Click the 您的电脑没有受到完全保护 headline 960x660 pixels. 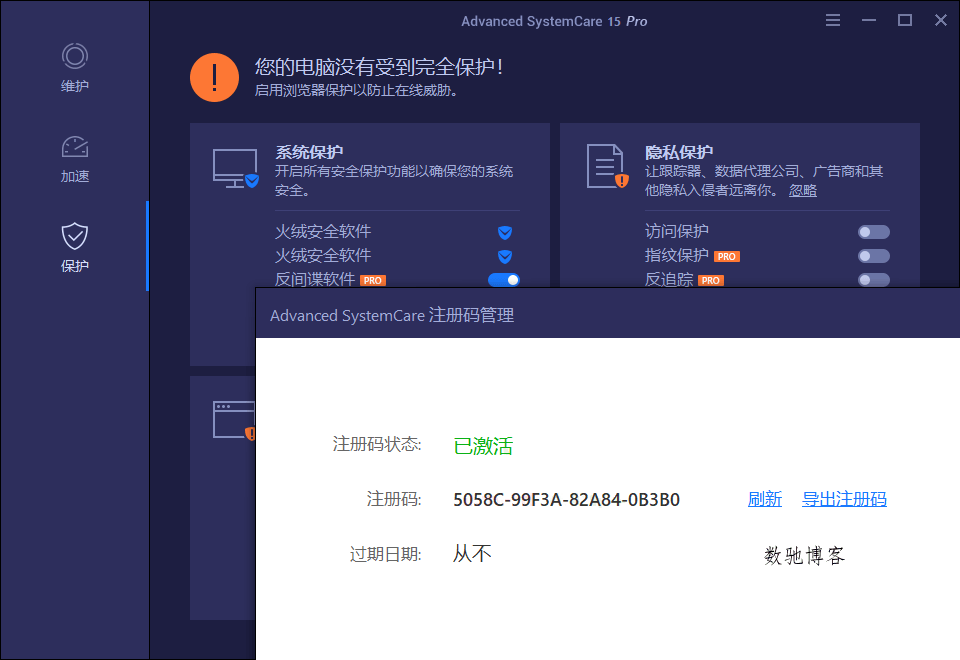[x=379, y=67]
